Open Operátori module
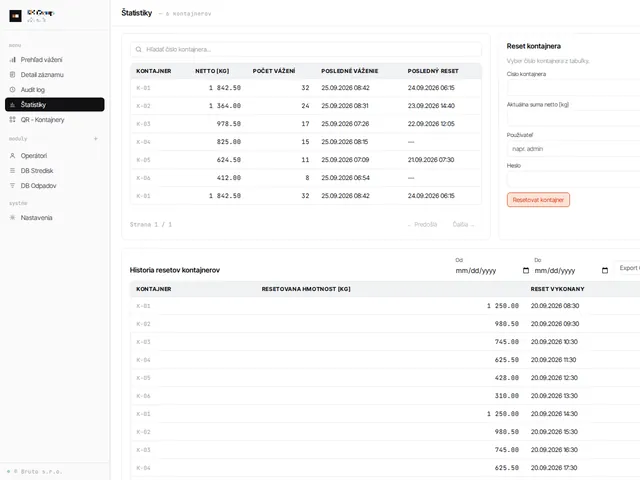Screen dimensions: 640x480 tap(55, 156)
